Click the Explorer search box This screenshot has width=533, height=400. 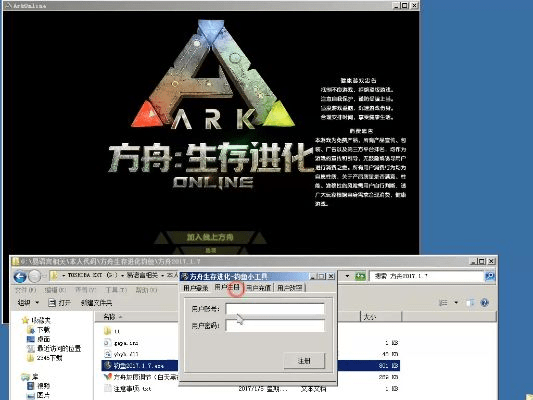click(x=427, y=276)
